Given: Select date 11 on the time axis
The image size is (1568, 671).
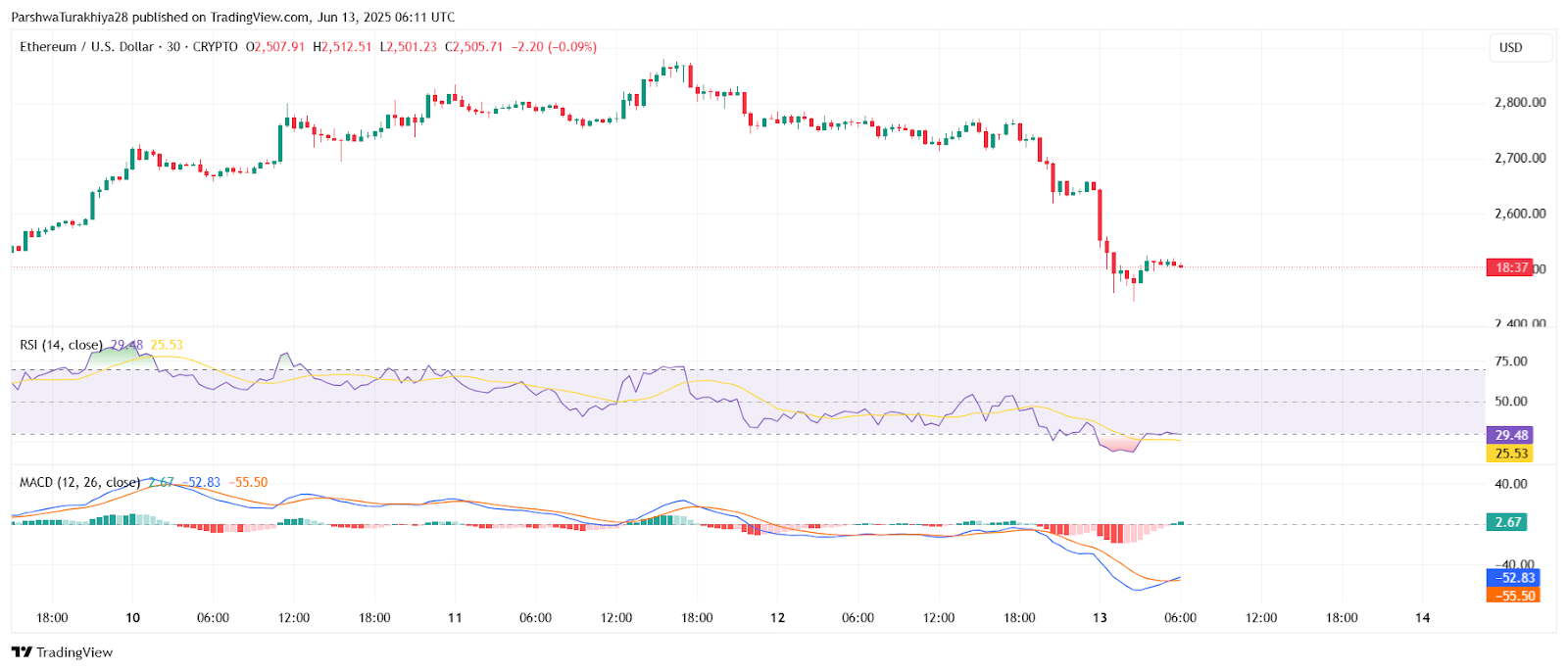Looking at the screenshot, I should click(x=455, y=618).
